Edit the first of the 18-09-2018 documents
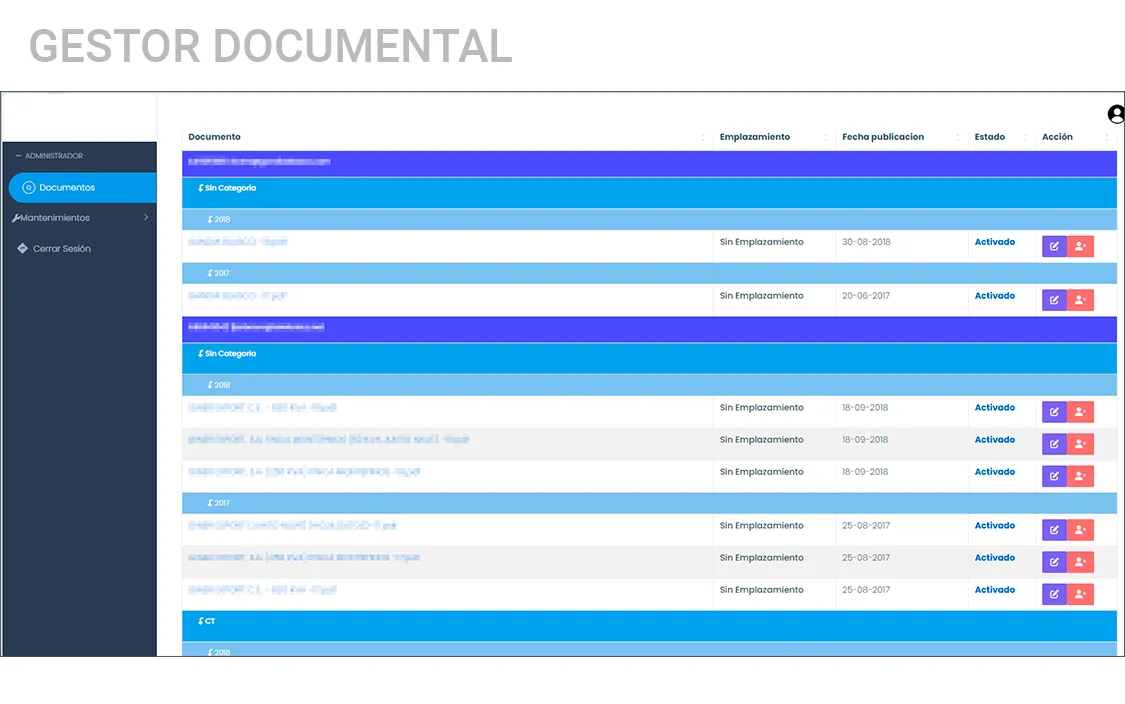The image size is (1125, 704). point(1054,412)
